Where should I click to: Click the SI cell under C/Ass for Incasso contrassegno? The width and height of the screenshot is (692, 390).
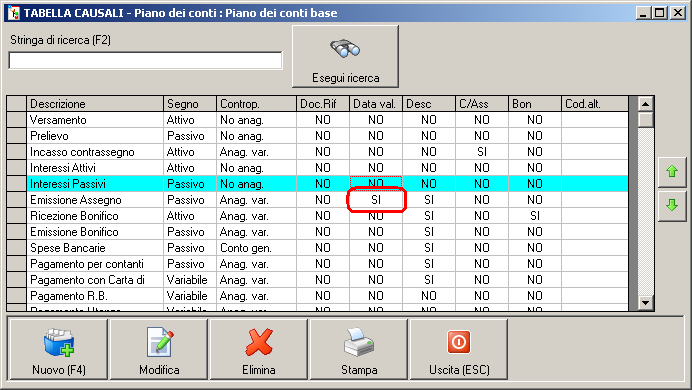tap(481, 152)
